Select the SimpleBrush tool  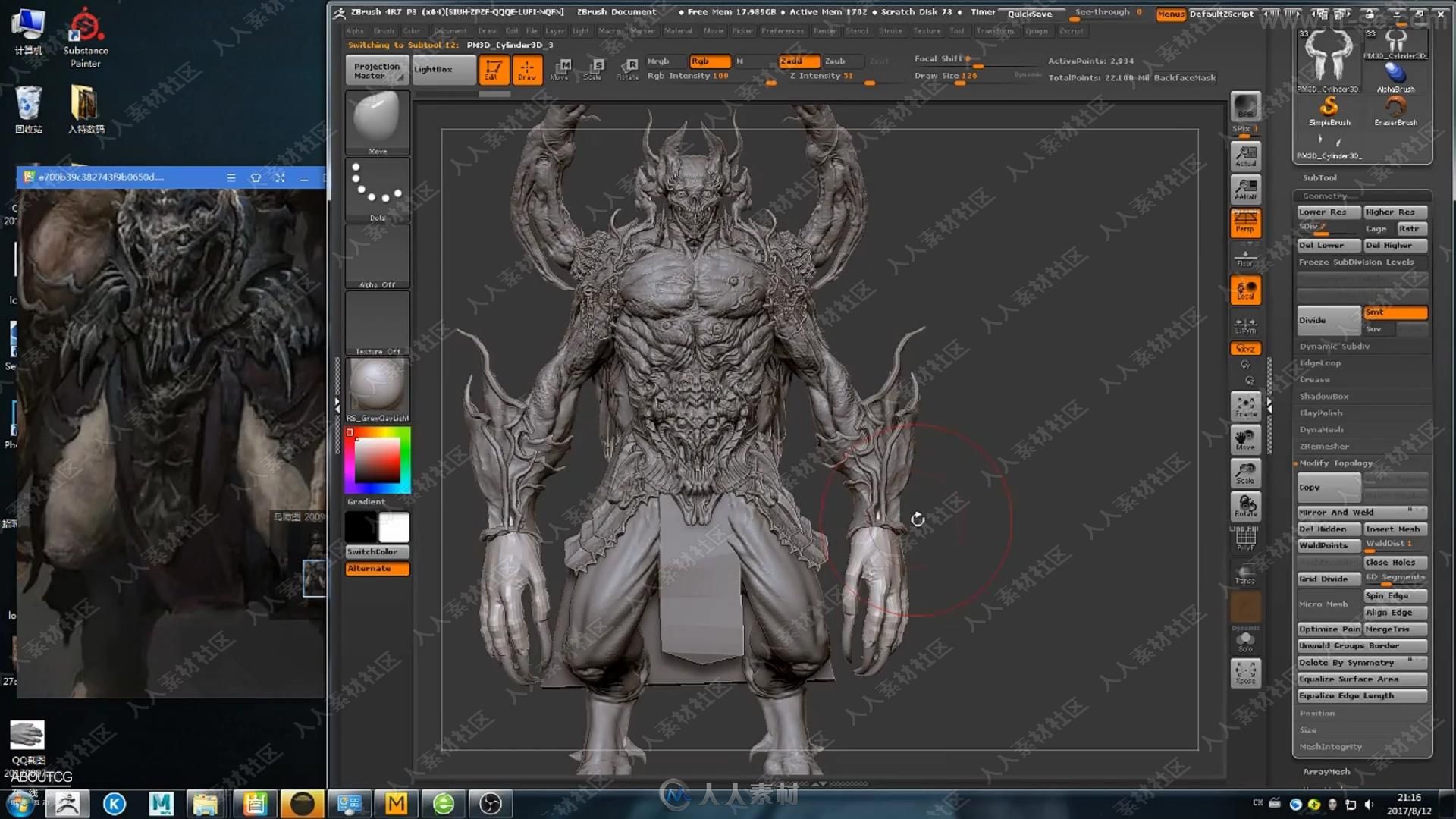(1329, 111)
